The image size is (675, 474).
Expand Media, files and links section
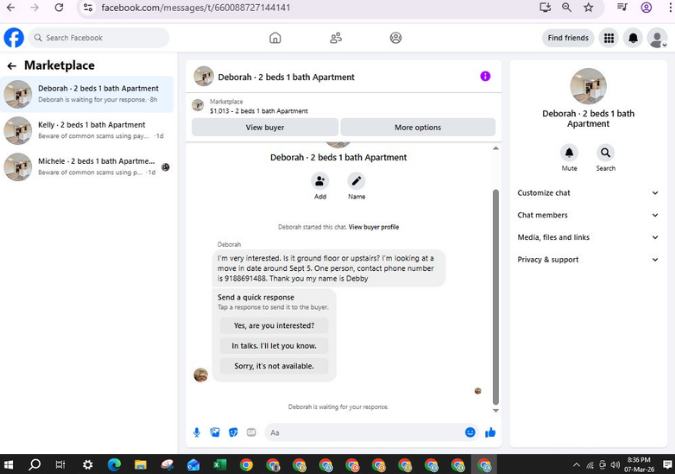(588, 237)
